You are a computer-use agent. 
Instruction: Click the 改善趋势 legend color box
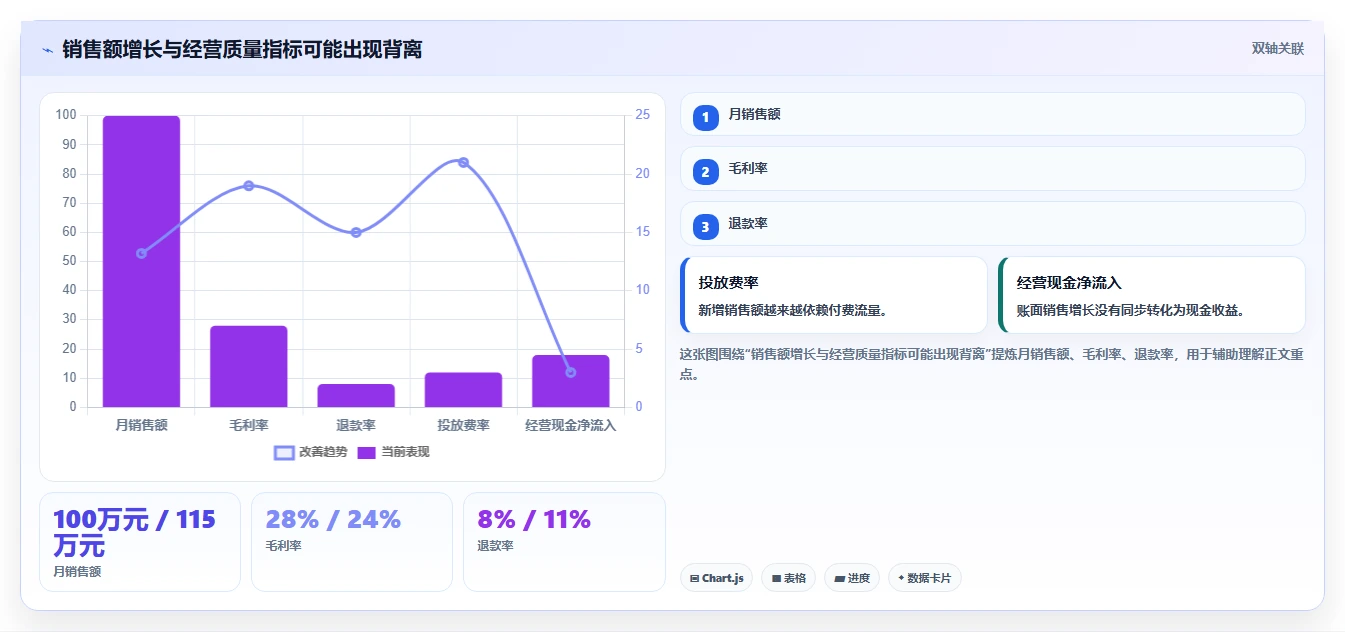284,453
